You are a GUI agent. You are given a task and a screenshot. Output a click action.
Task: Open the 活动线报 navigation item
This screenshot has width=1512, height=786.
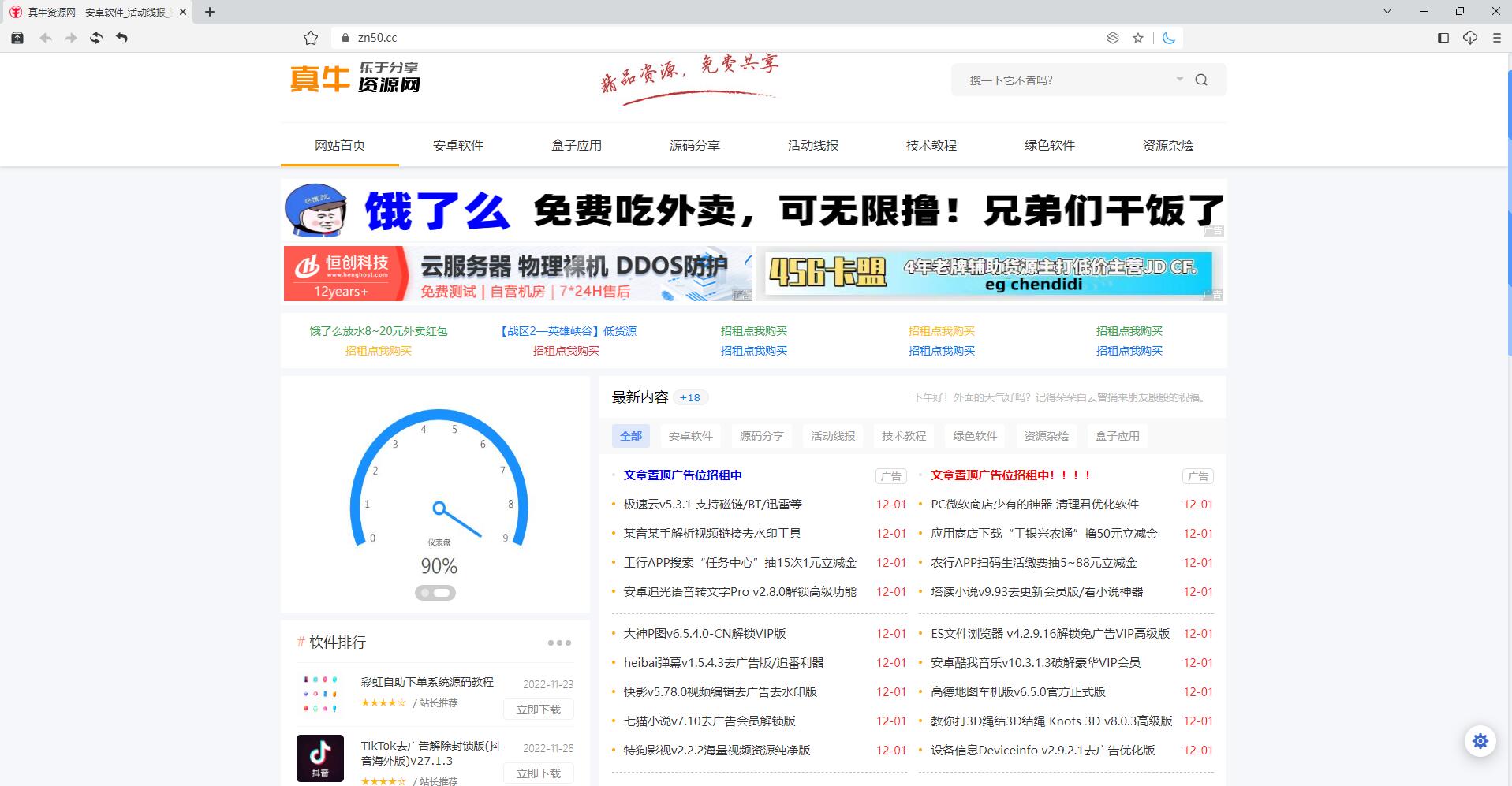click(x=813, y=145)
